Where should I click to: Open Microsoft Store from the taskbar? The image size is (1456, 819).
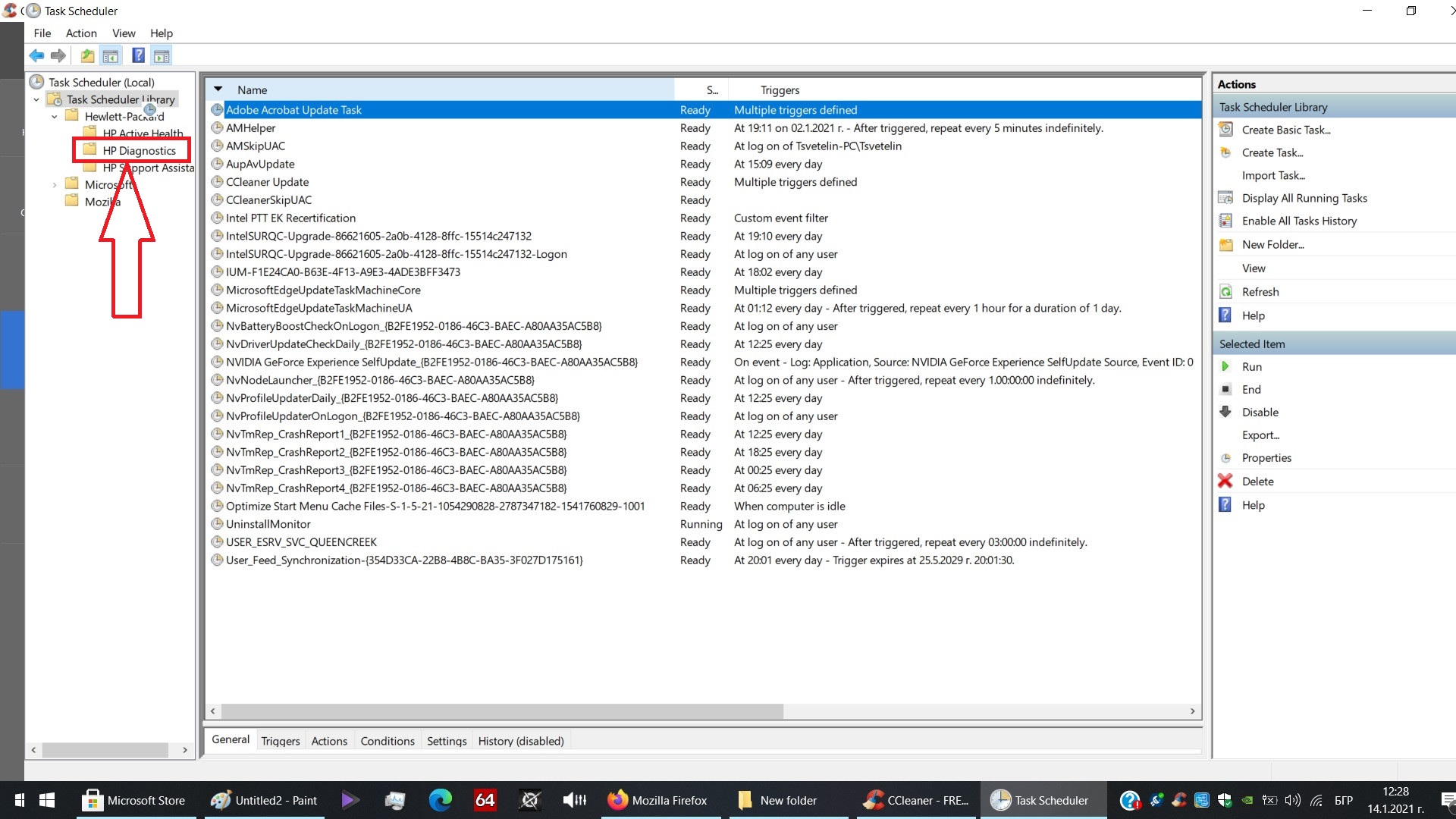[x=136, y=800]
